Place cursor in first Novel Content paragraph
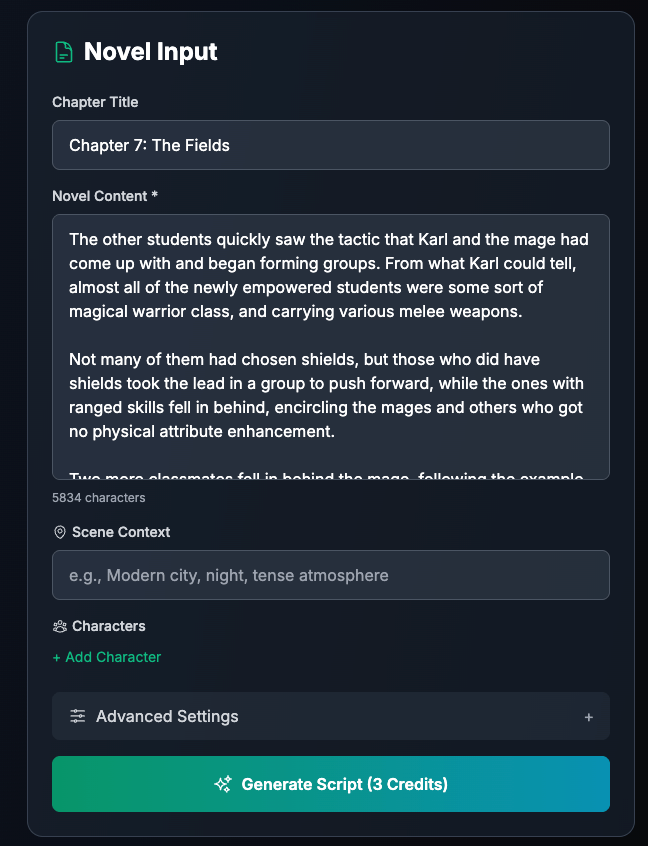This screenshot has width=648, height=846. point(328,275)
